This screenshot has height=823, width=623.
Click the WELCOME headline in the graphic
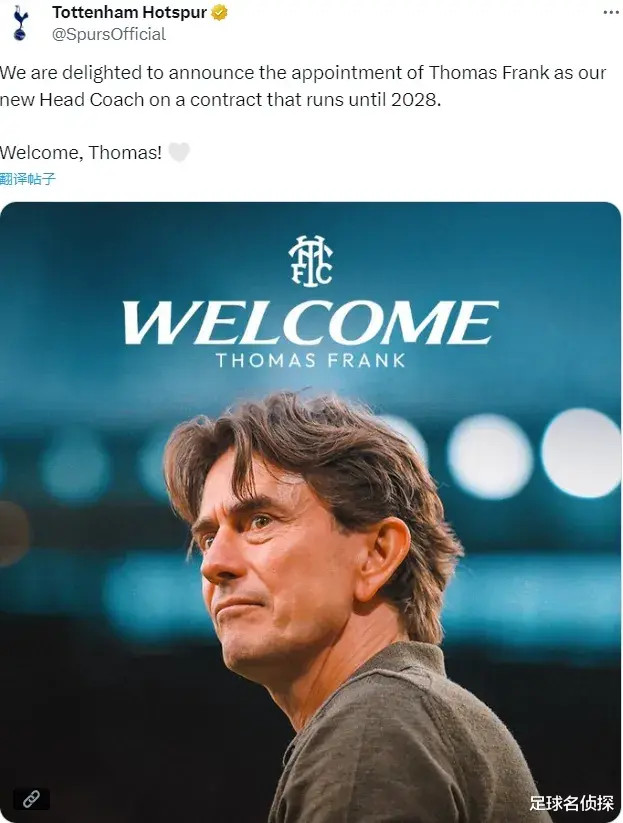[x=310, y=323]
